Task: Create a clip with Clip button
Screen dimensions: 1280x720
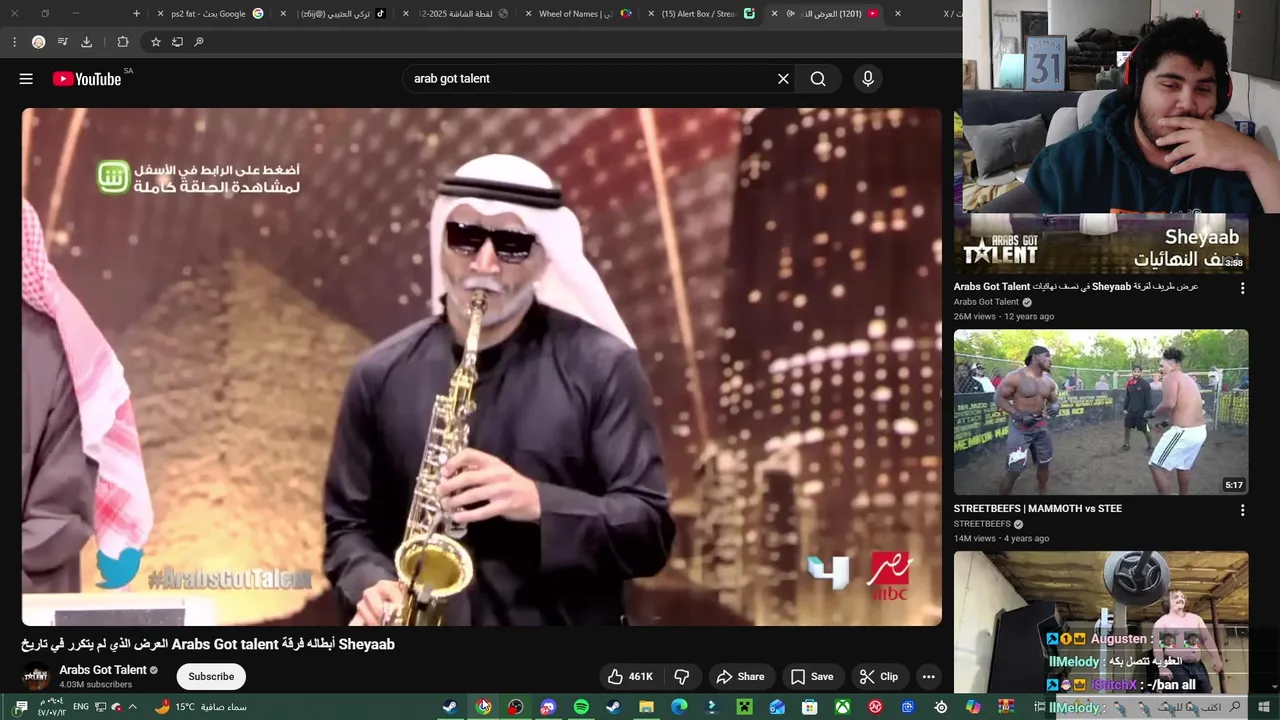Action: click(878, 677)
